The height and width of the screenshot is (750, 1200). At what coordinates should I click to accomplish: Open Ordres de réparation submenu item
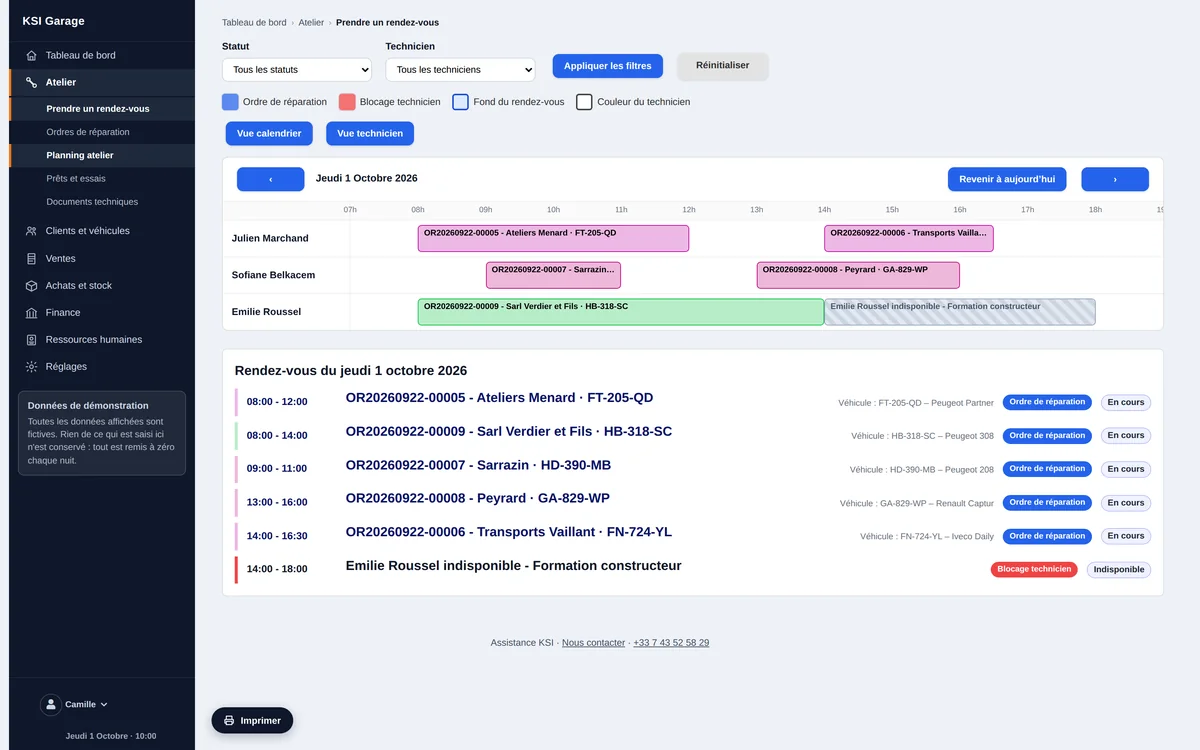click(88, 132)
